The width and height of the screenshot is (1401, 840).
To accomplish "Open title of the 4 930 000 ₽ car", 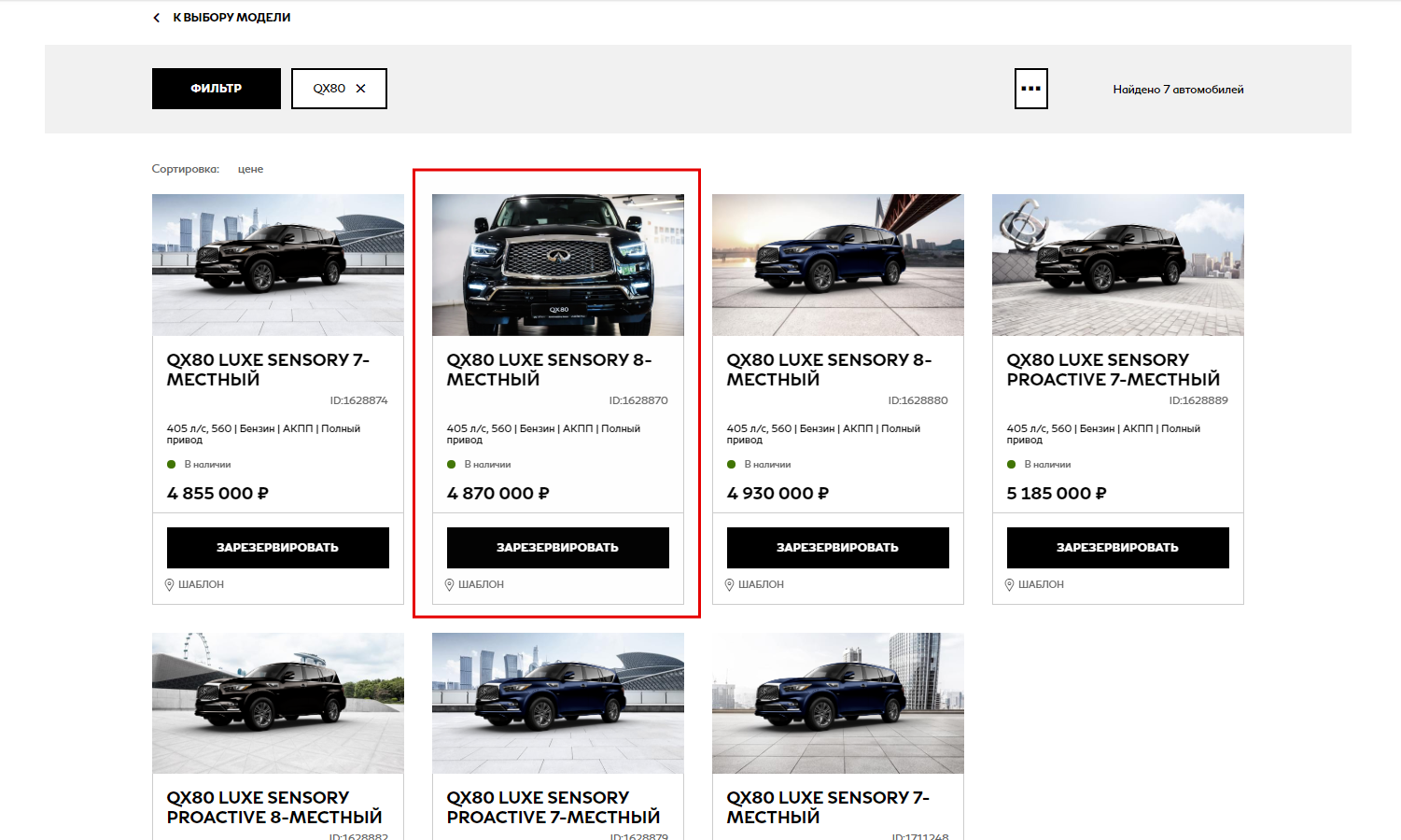I will point(829,370).
